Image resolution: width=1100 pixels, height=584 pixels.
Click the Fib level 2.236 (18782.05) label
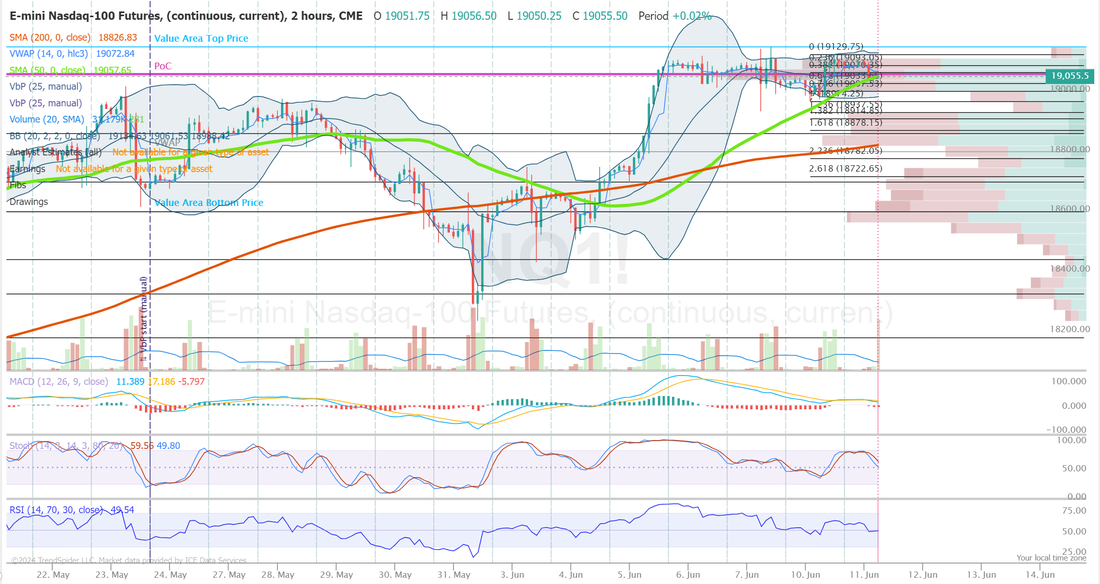[845, 151]
